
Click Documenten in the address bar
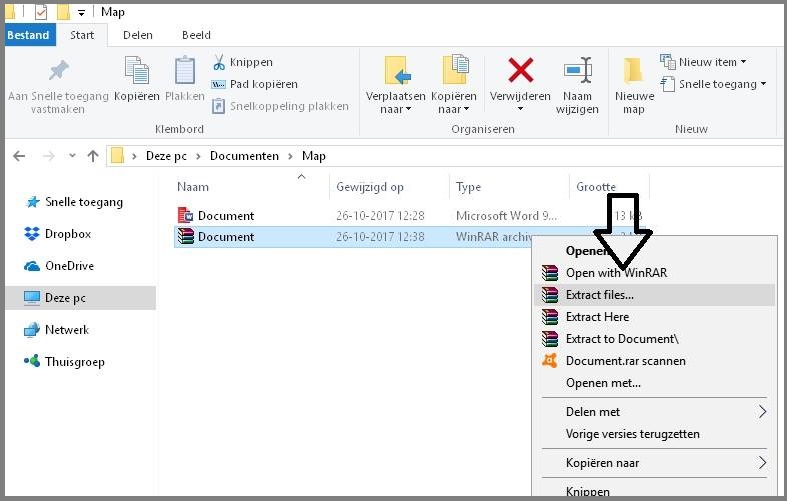pos(244,156)
